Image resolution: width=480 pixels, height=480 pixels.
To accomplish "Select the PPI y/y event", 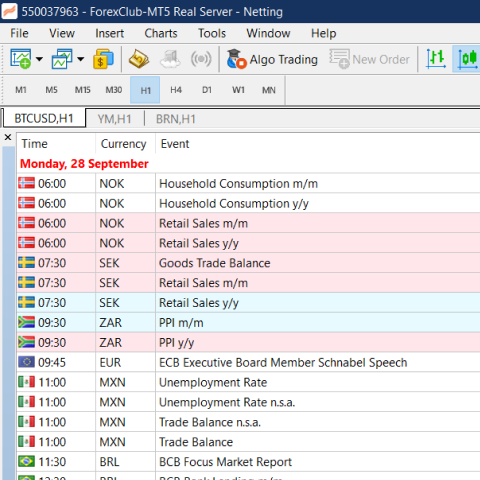I will point(248,343).
